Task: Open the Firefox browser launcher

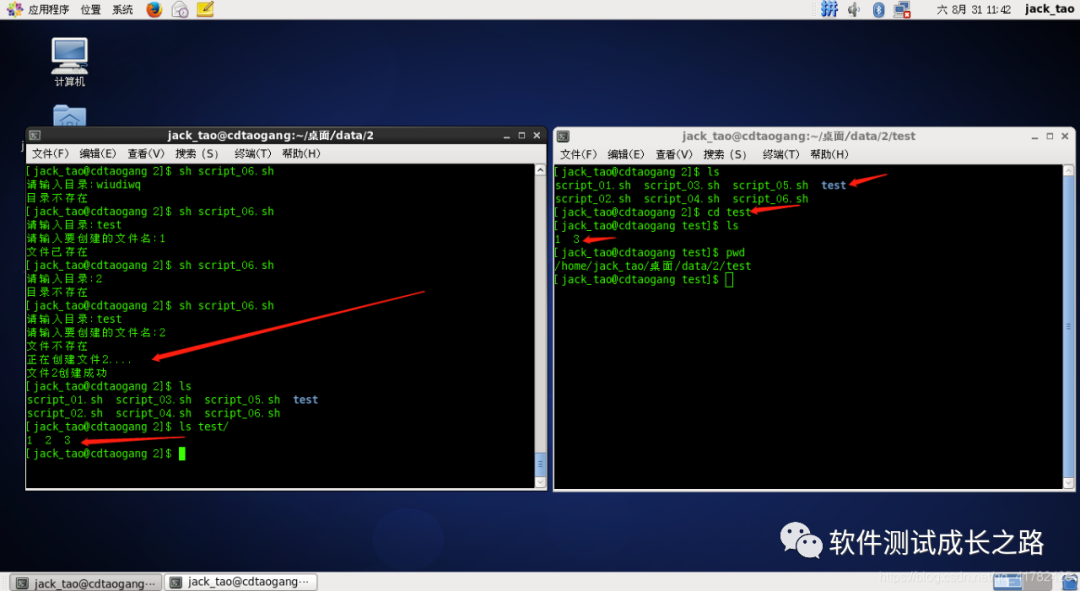Action: [154, 9]
